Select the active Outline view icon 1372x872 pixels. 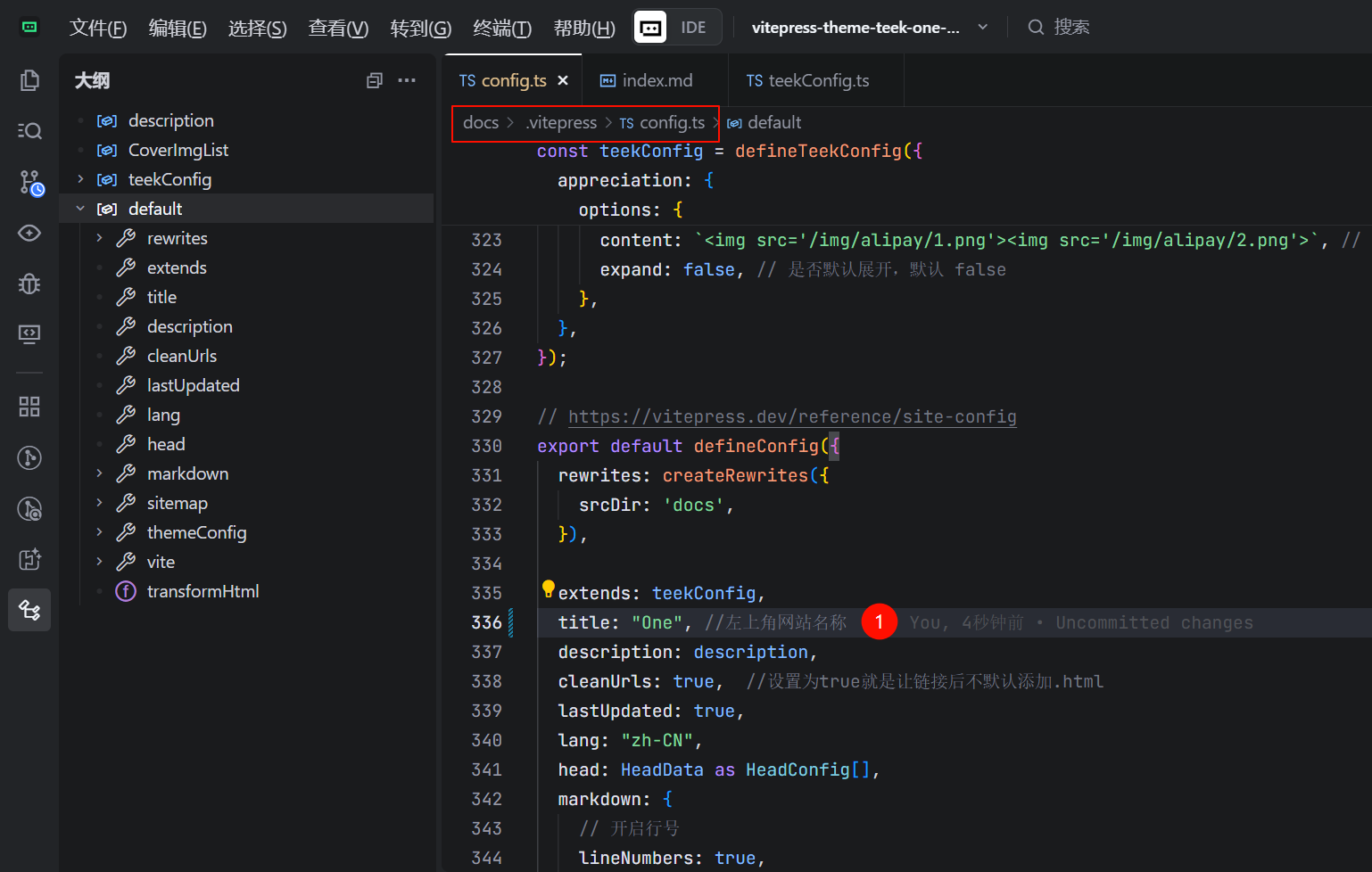pos(29,610)
